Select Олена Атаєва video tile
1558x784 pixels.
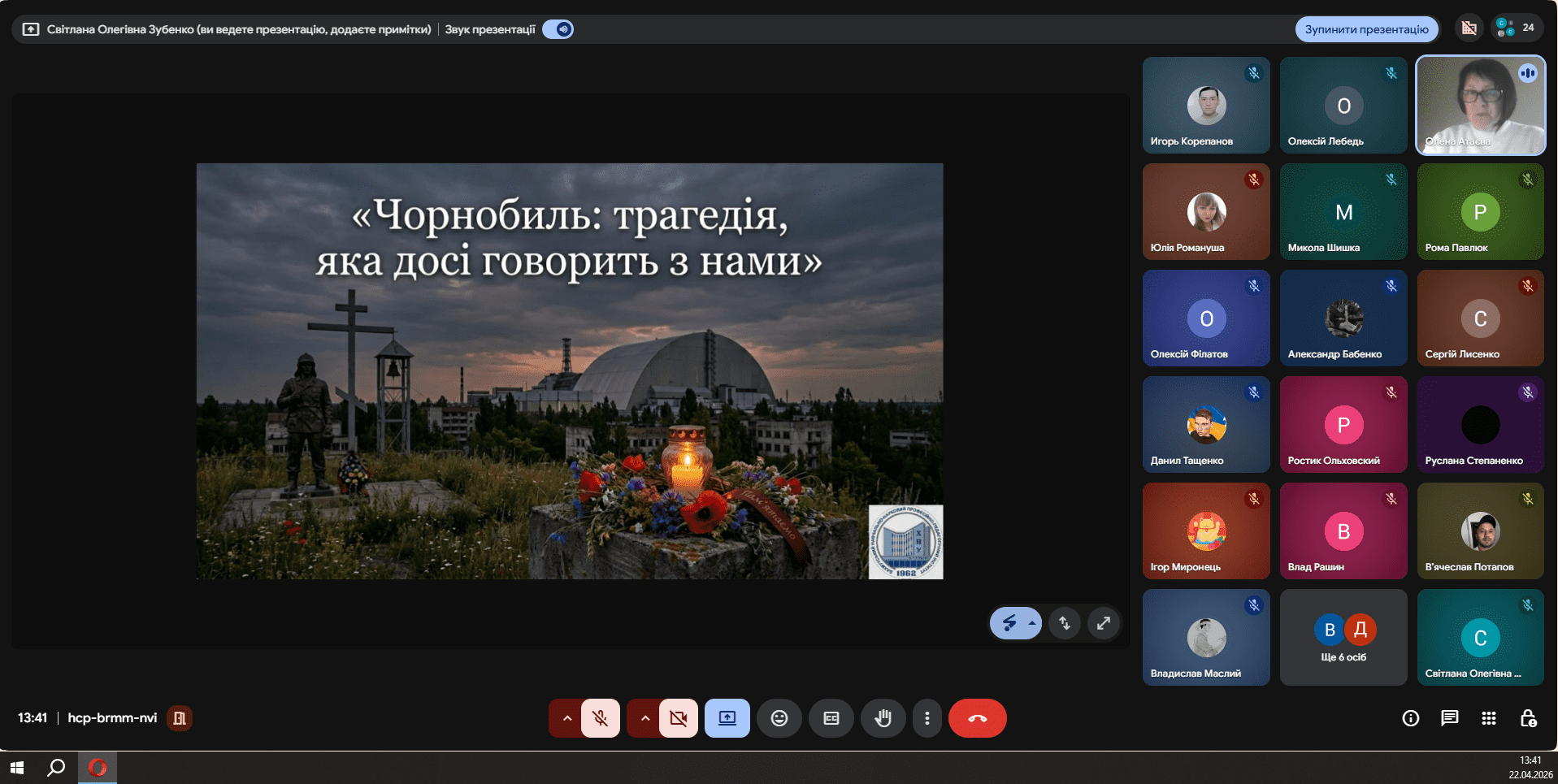[1480, 106]
